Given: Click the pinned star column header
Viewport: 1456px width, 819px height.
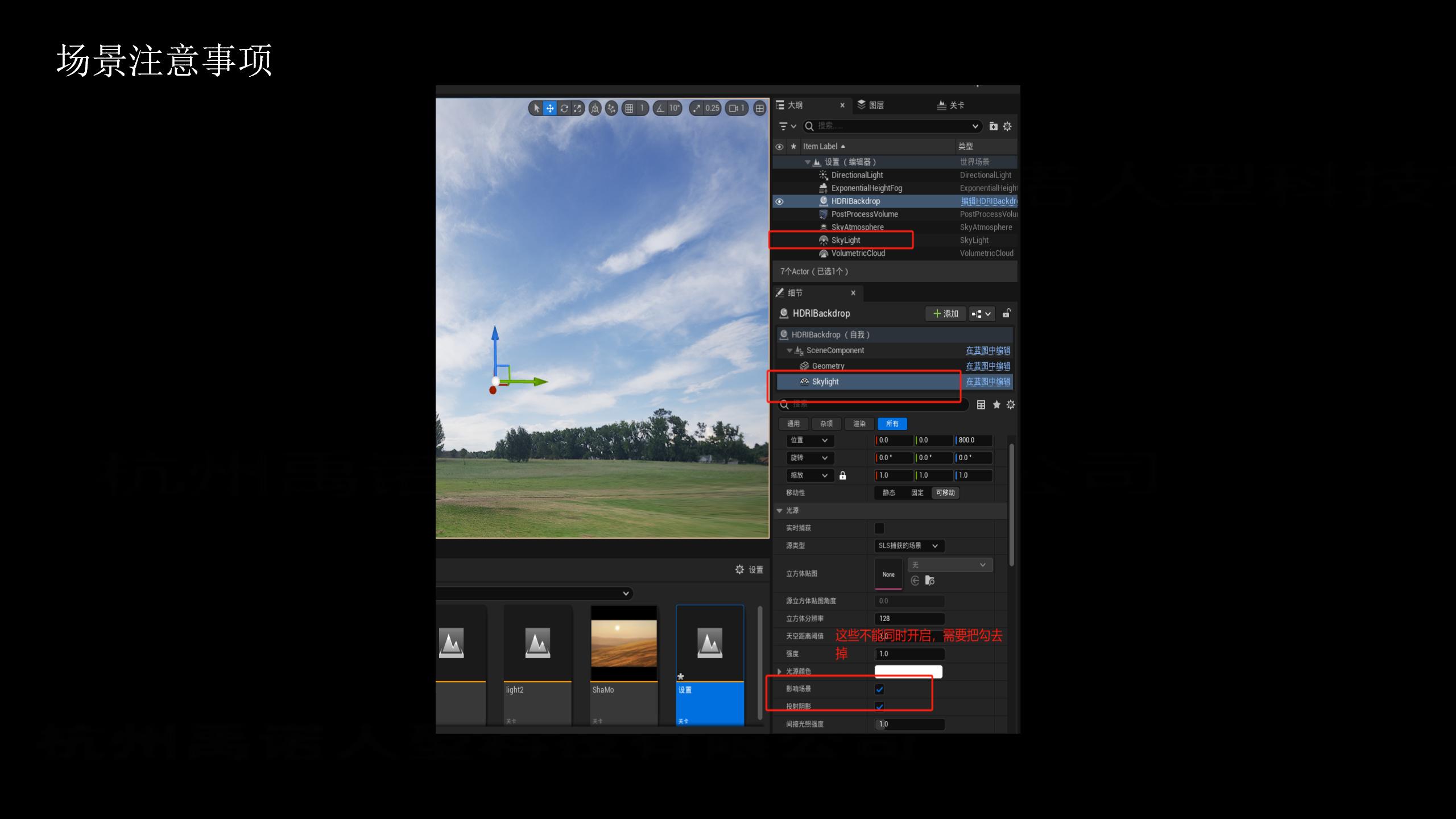Looking at the screenshot, I should tap(793, 147).
